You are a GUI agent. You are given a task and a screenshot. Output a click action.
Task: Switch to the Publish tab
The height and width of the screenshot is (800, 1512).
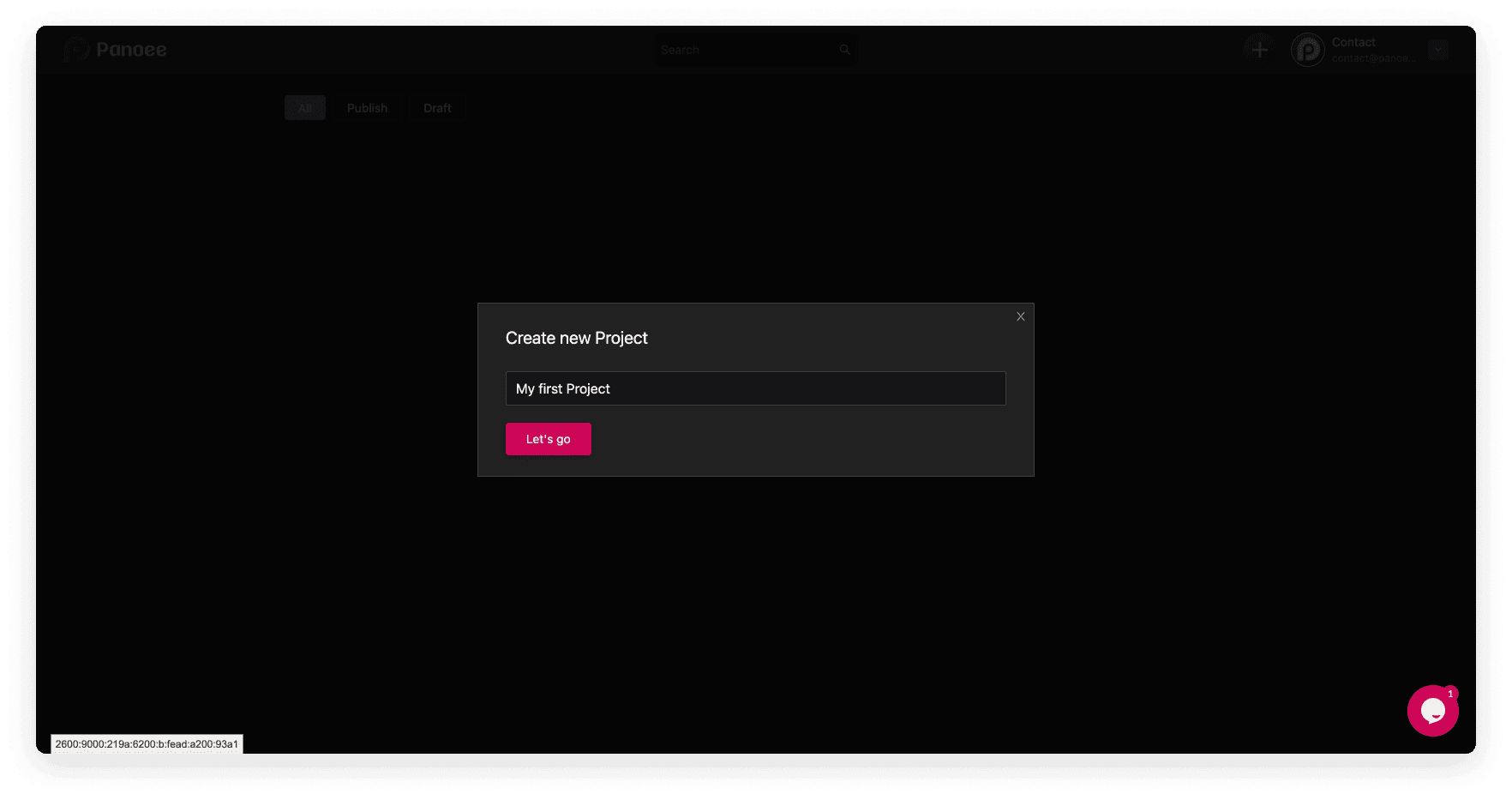click(367, 108)
